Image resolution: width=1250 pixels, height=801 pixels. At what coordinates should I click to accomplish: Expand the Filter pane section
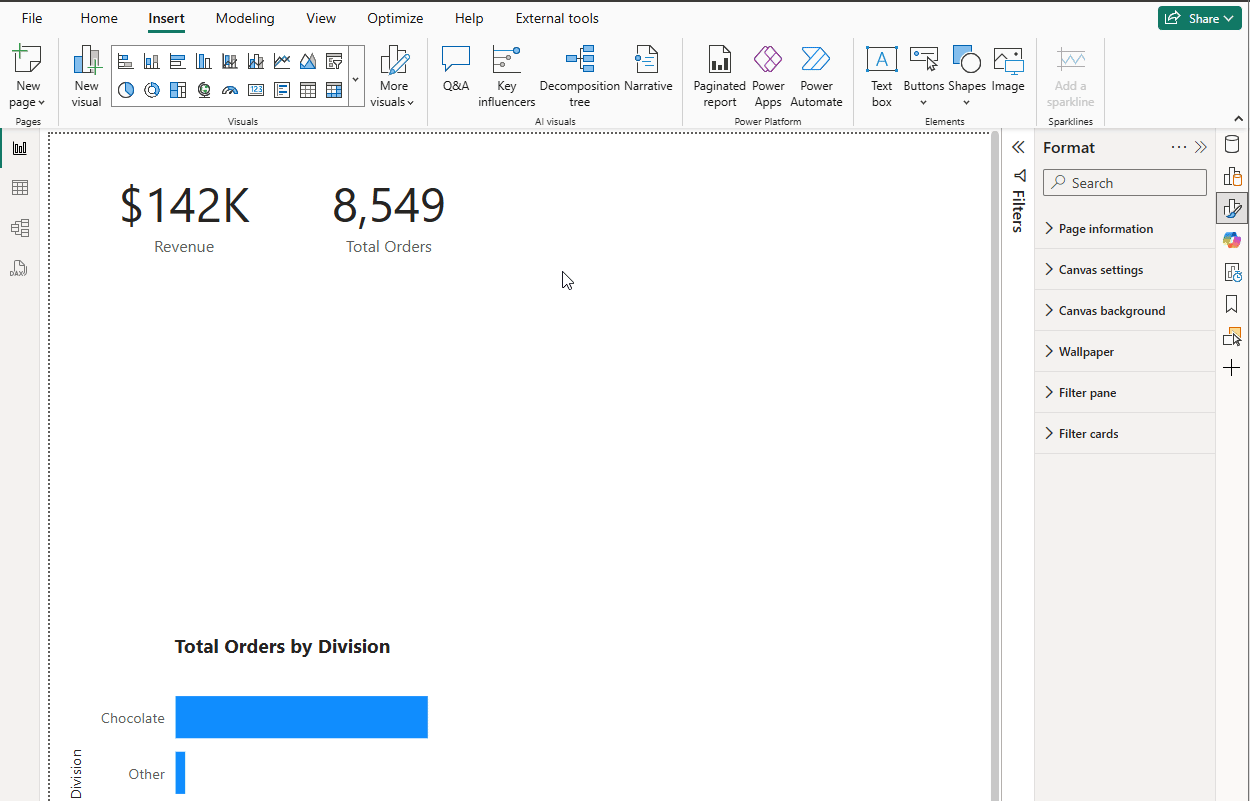coord(1125,393)
